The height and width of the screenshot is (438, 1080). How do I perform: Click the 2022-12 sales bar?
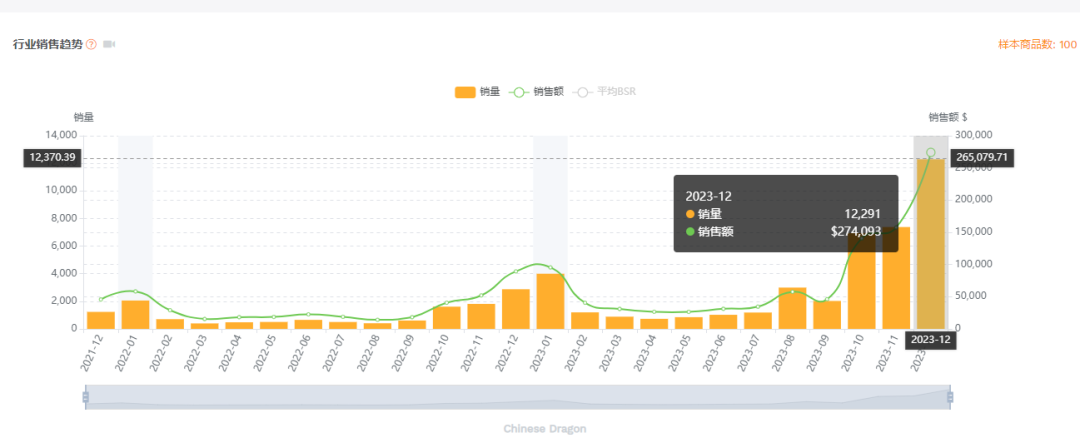[515, 309]
